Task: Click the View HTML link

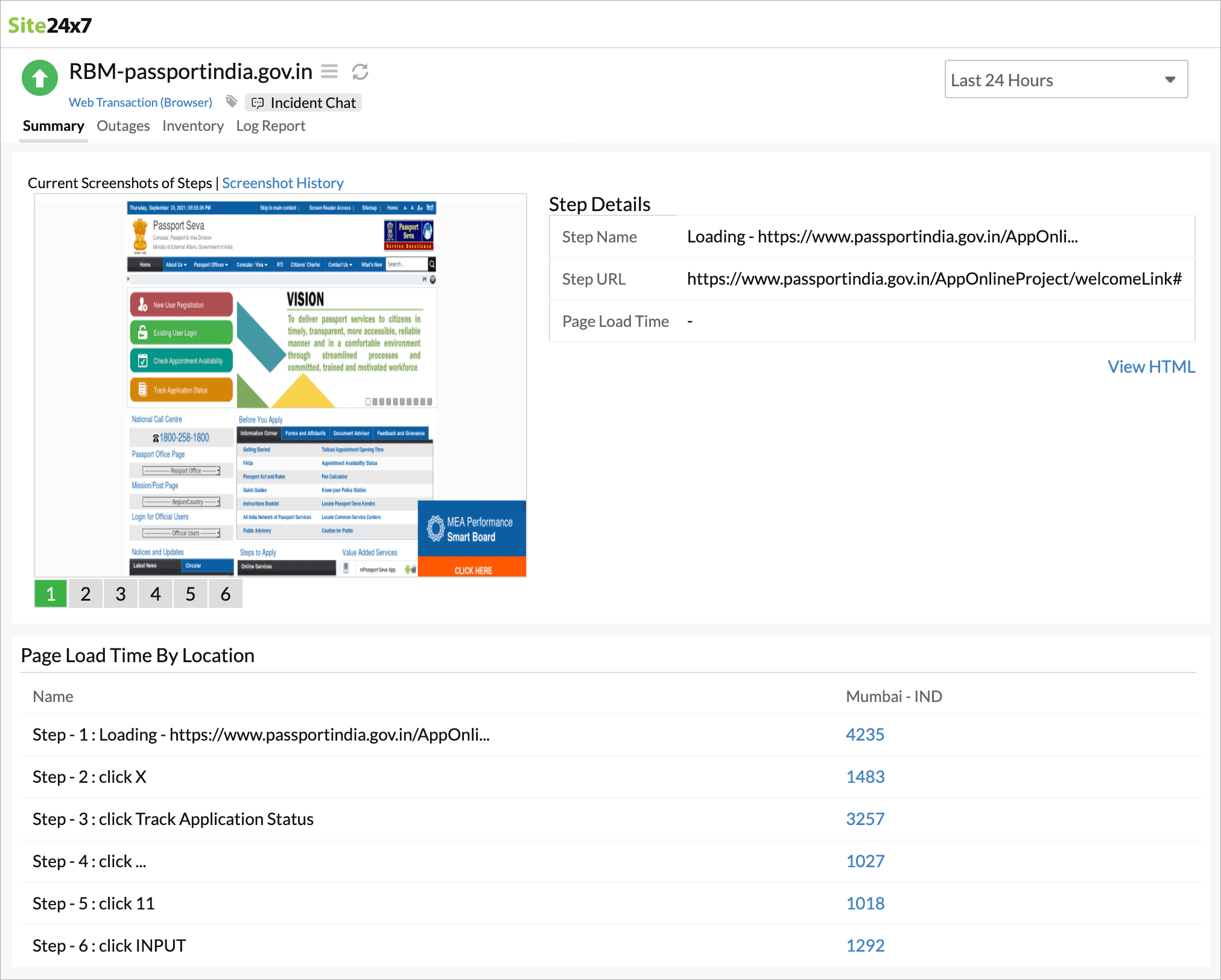Action: pyautogui.click(x=1150, y=366)
